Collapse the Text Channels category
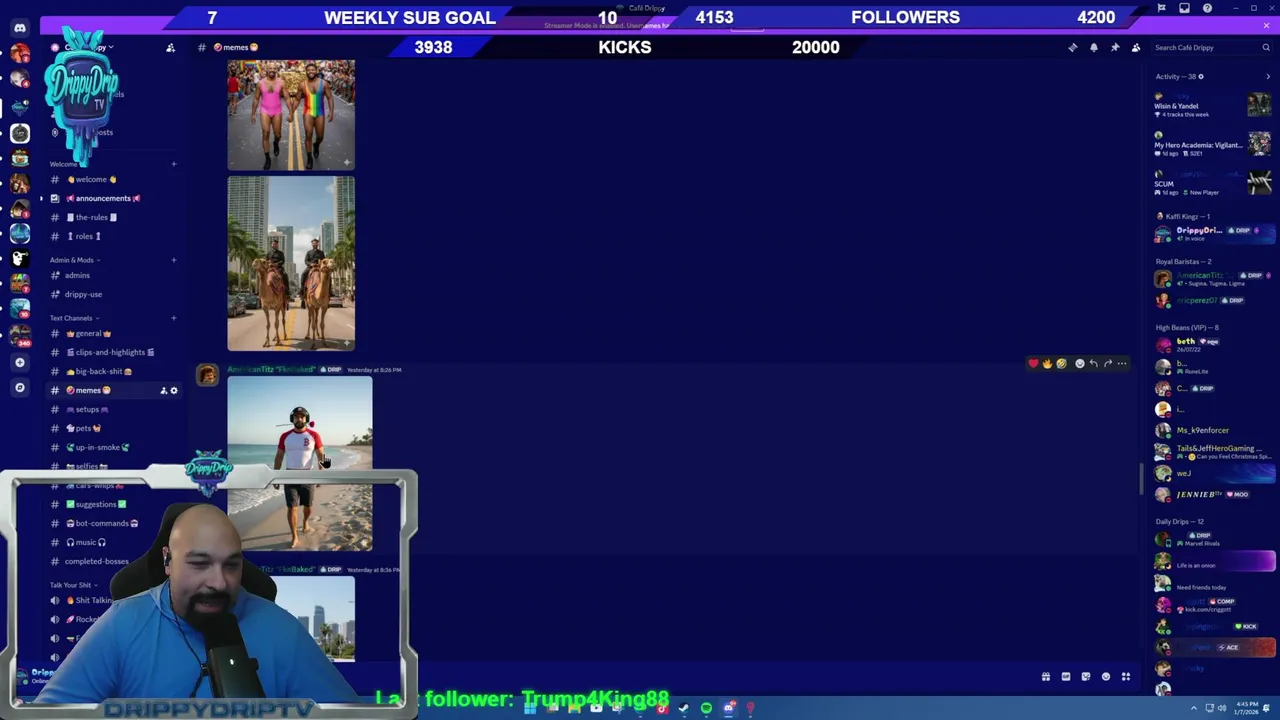 click(74, 318)
